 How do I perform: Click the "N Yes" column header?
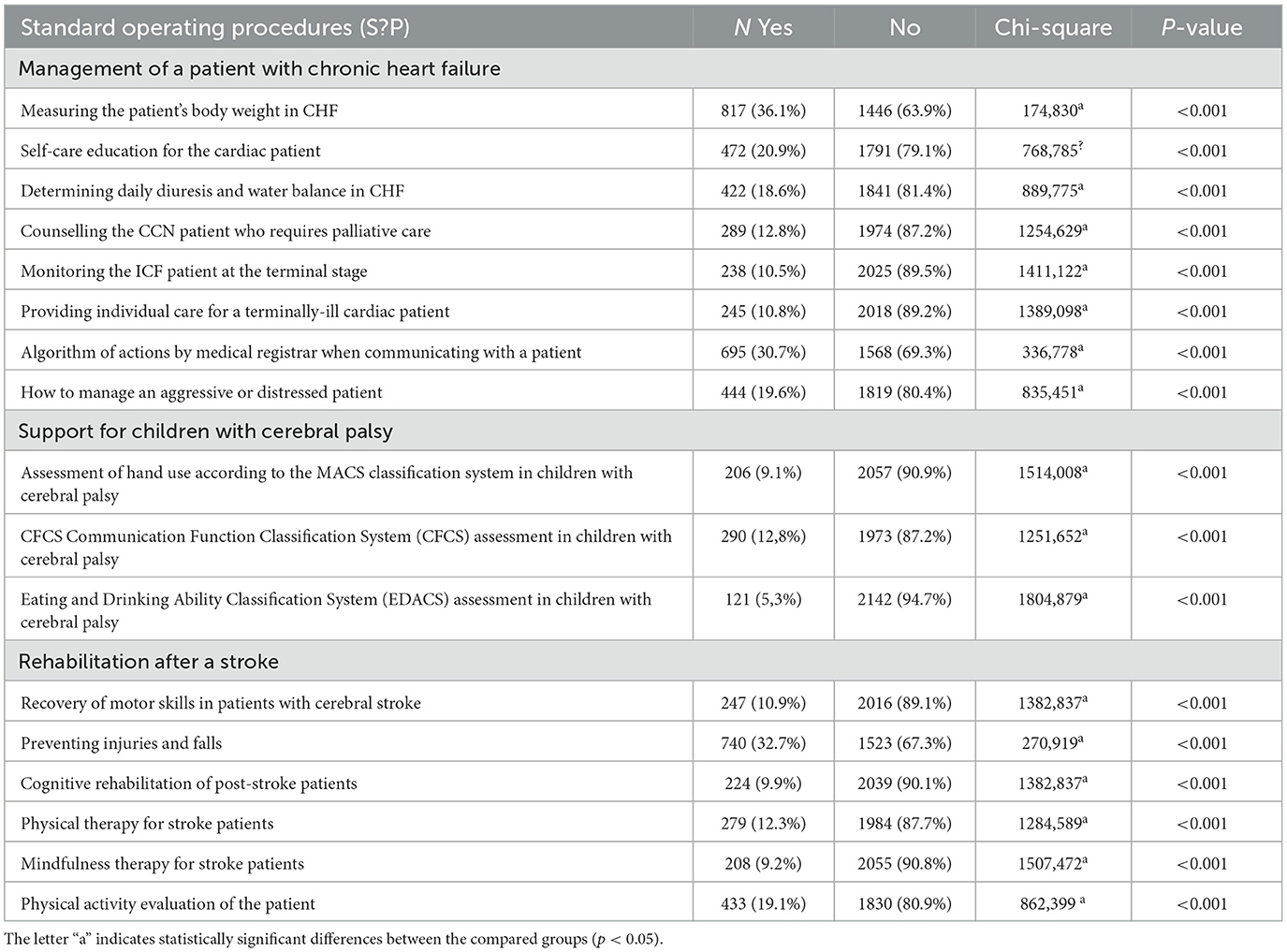[763, 27]
